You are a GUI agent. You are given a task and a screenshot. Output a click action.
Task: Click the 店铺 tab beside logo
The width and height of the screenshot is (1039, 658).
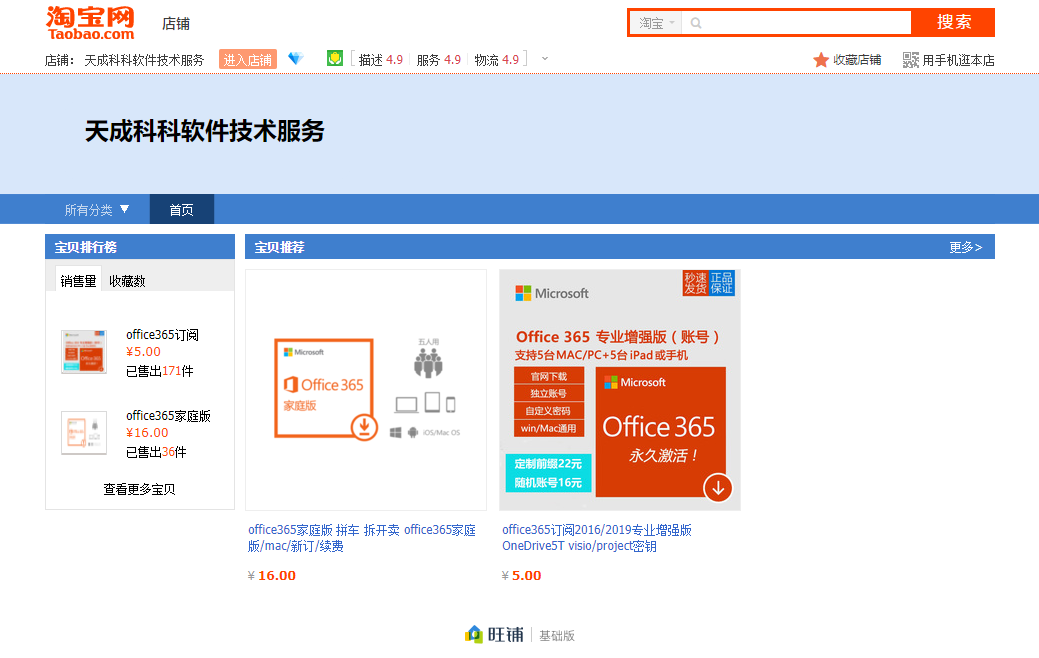[176, 24]
